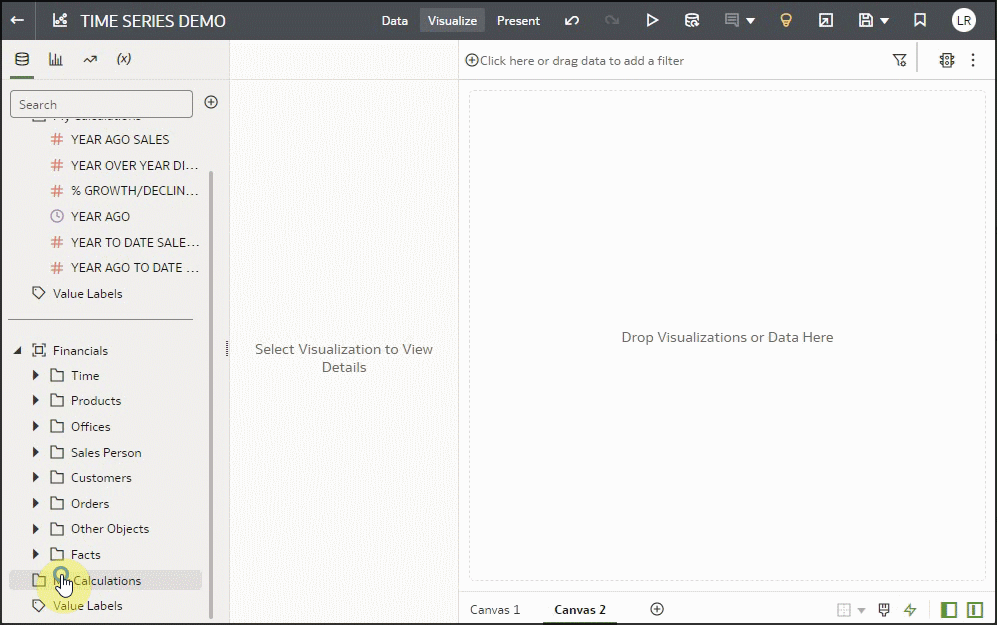Open the filter icon on the filter bar
This screenshot has height=625, width=997.
pyautogui.click(x=899, y=59)
